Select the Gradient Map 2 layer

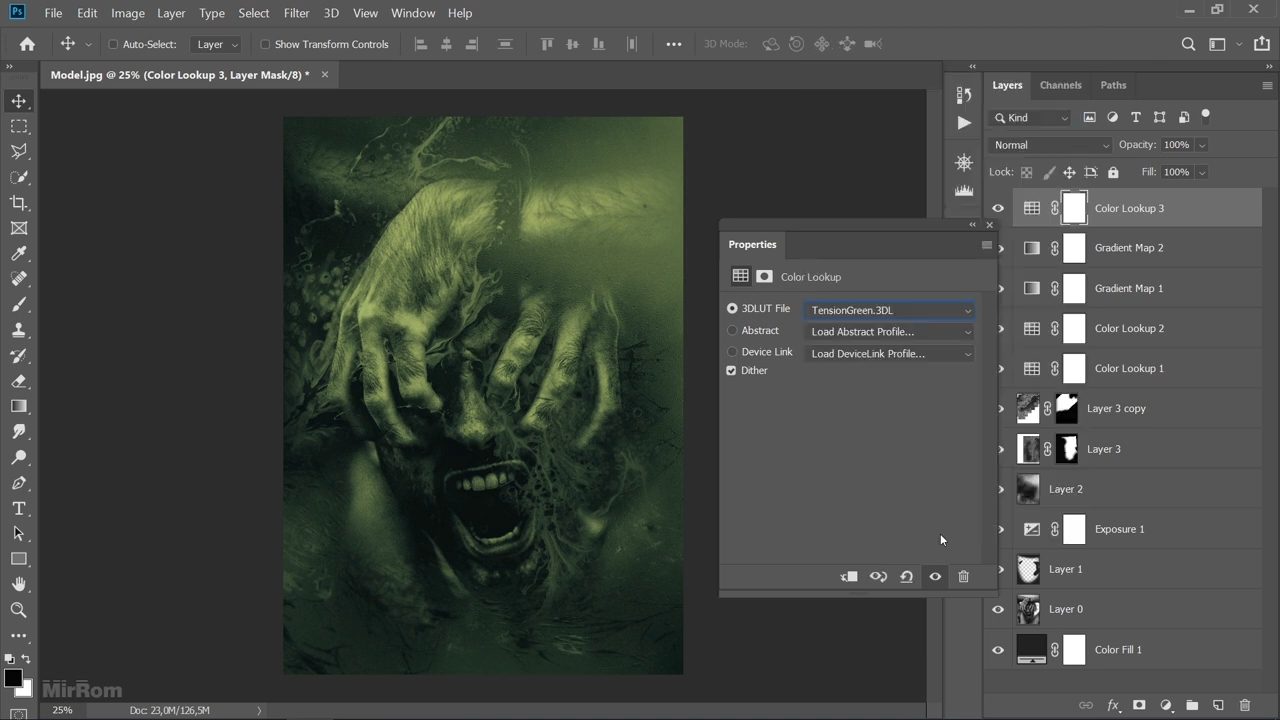1128,248
